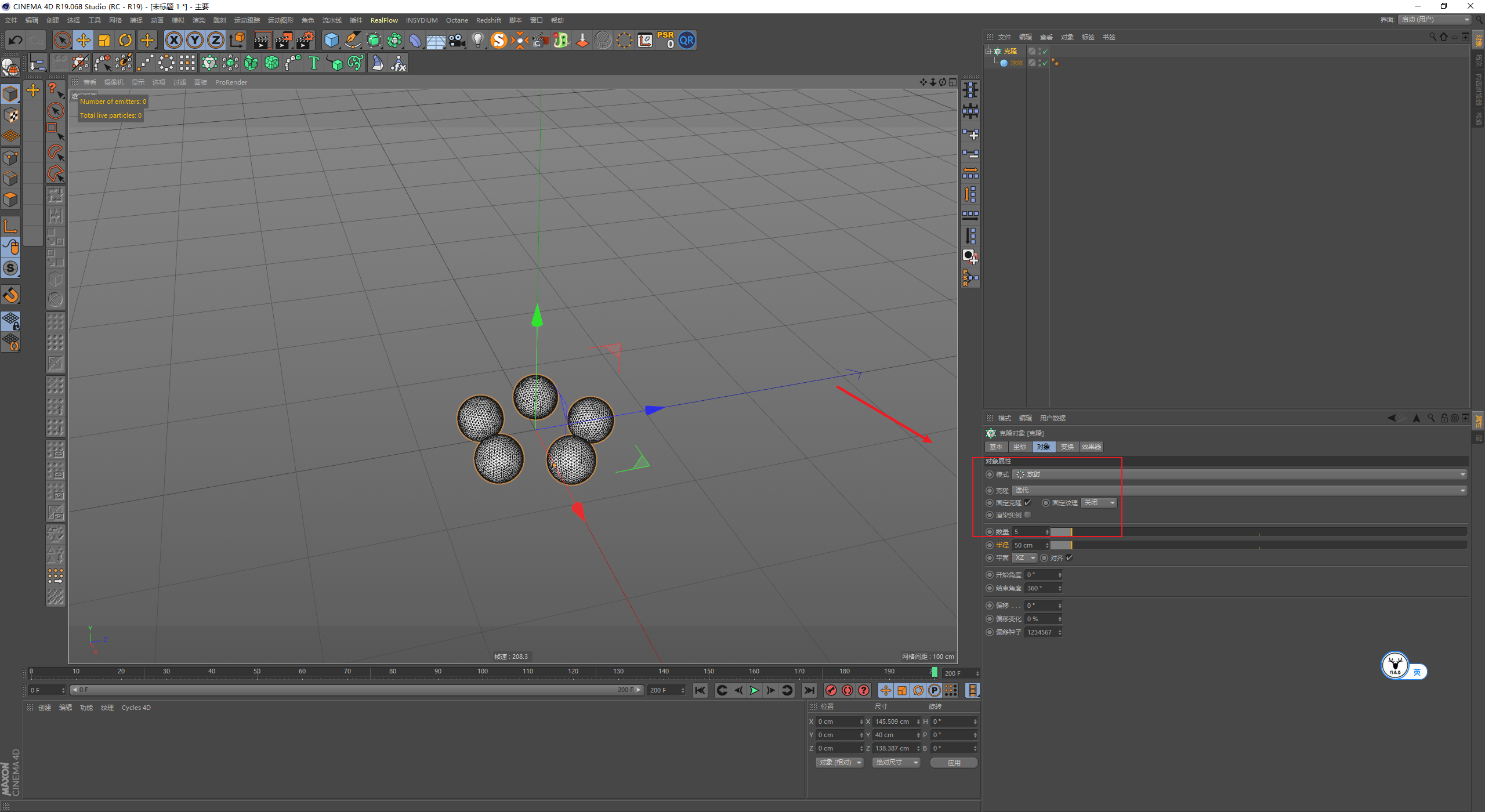
Task: Switch to the 变换 attribute tab
Action: (x=1067, y=447)
